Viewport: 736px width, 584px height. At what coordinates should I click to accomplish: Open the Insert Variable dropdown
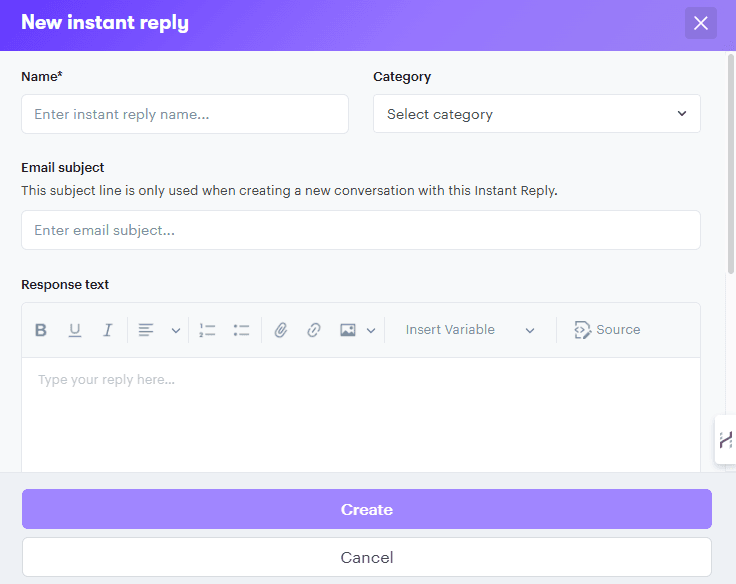pos(470,330)
